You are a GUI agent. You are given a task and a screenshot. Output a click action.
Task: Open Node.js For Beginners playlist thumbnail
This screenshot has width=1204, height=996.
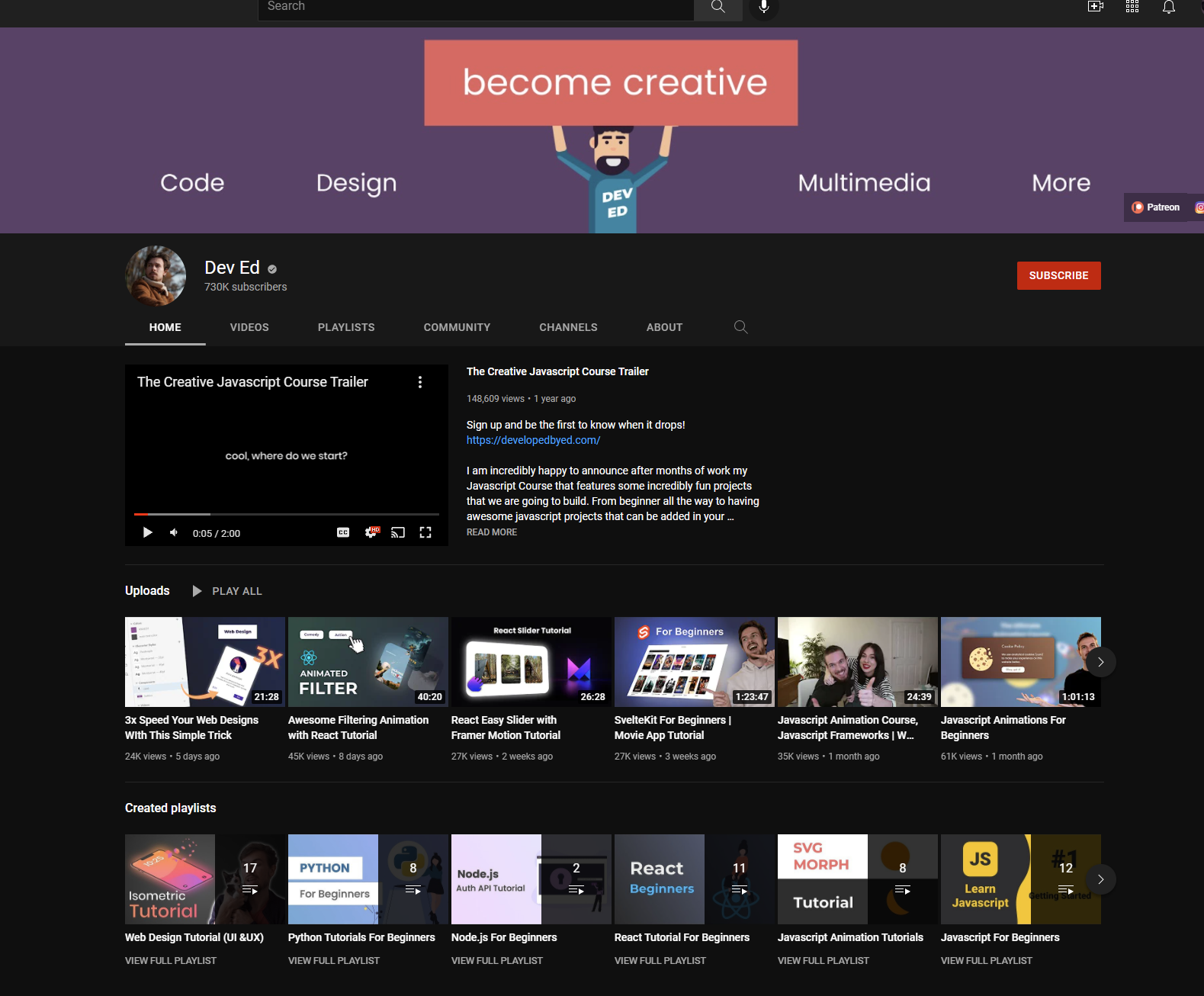(x=531, y=879)
